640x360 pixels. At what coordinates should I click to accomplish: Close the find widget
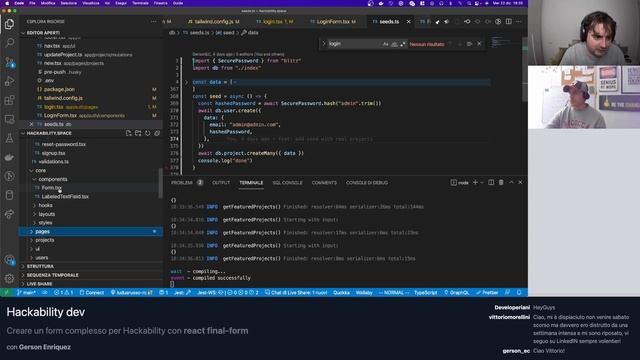(x=479, y=44)
